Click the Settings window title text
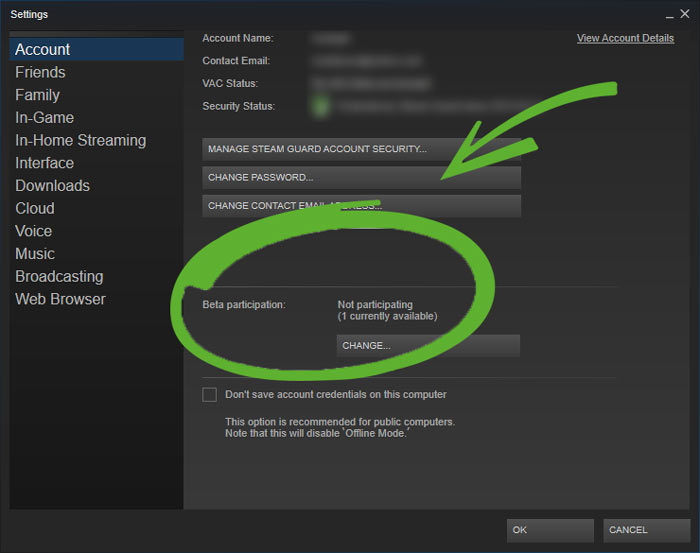The image size is (700, 553). click(x=29, y=14)
